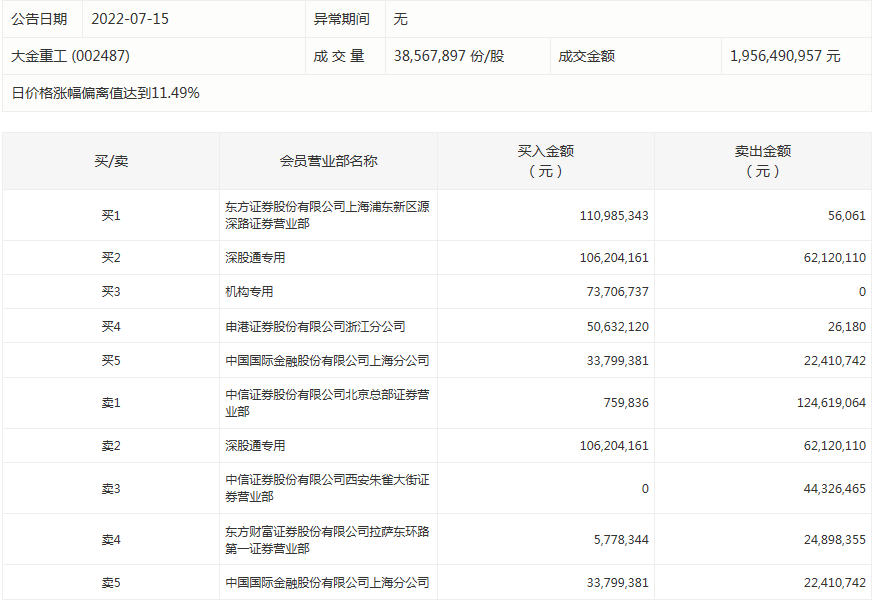Select the 买2 row label
Image resolution: width=875 pixels, height=602 pixels.
(111, 258)
